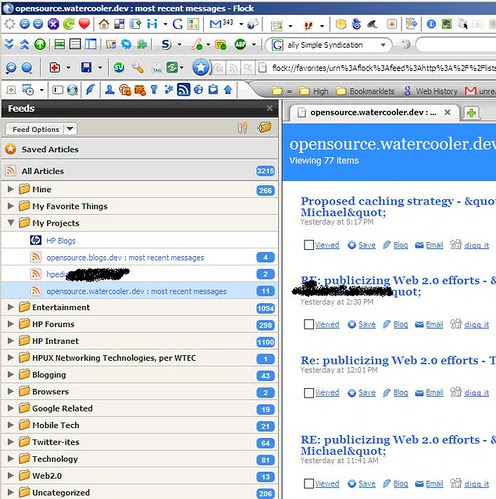The image size is (496, 499).
Task: Click the blue info circle icon
Action: coord(431,24)
